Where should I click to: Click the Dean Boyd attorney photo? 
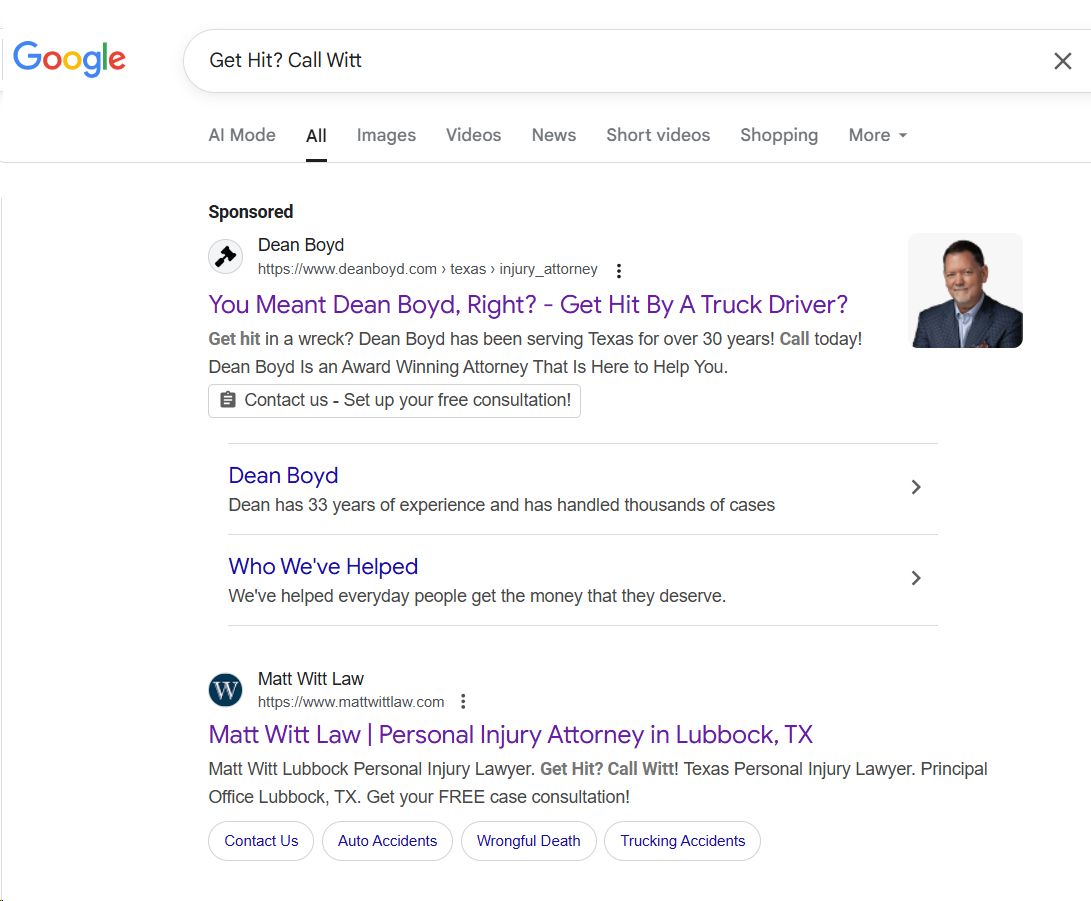point(966,291)
